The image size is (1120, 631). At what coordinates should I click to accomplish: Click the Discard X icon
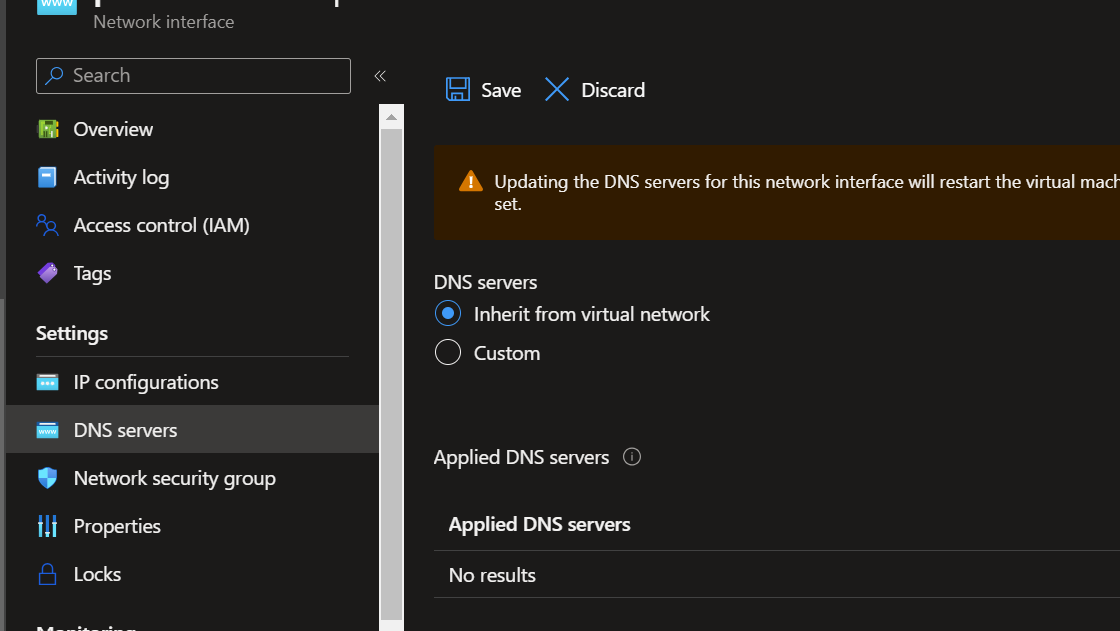click(x=556, y=89)
